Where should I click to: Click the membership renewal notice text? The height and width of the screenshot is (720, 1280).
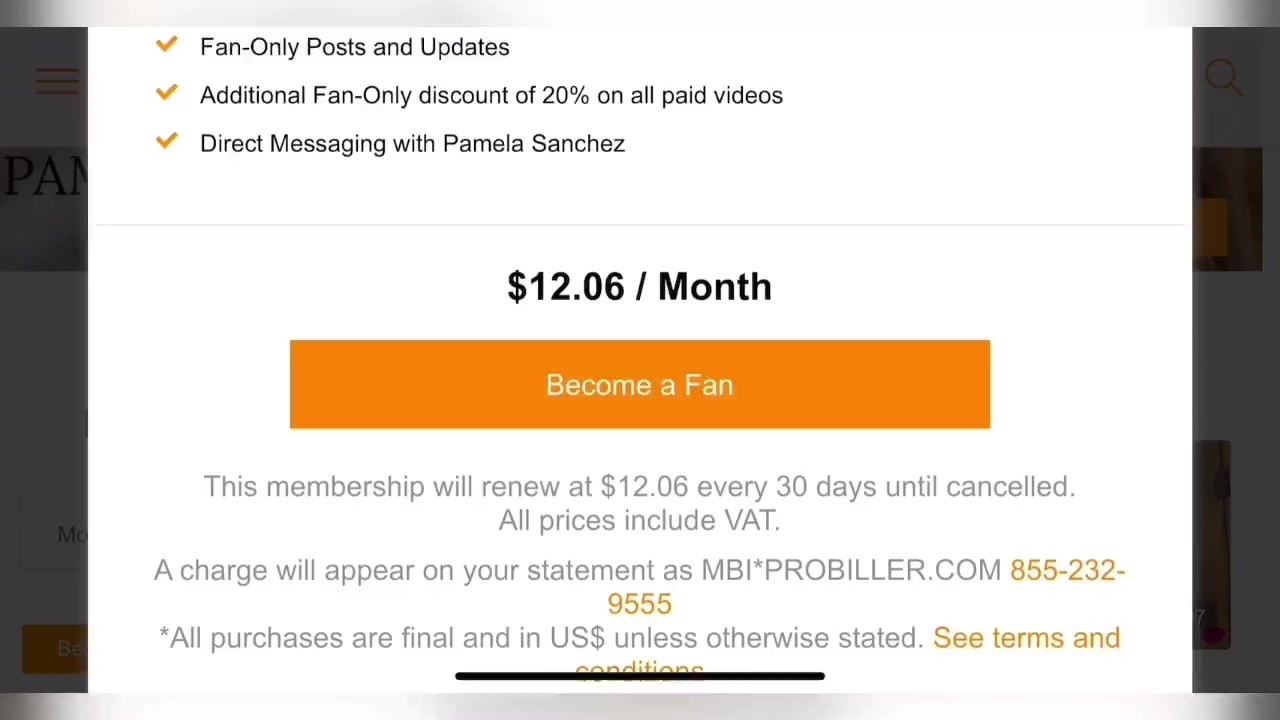[x=639, y=487]
